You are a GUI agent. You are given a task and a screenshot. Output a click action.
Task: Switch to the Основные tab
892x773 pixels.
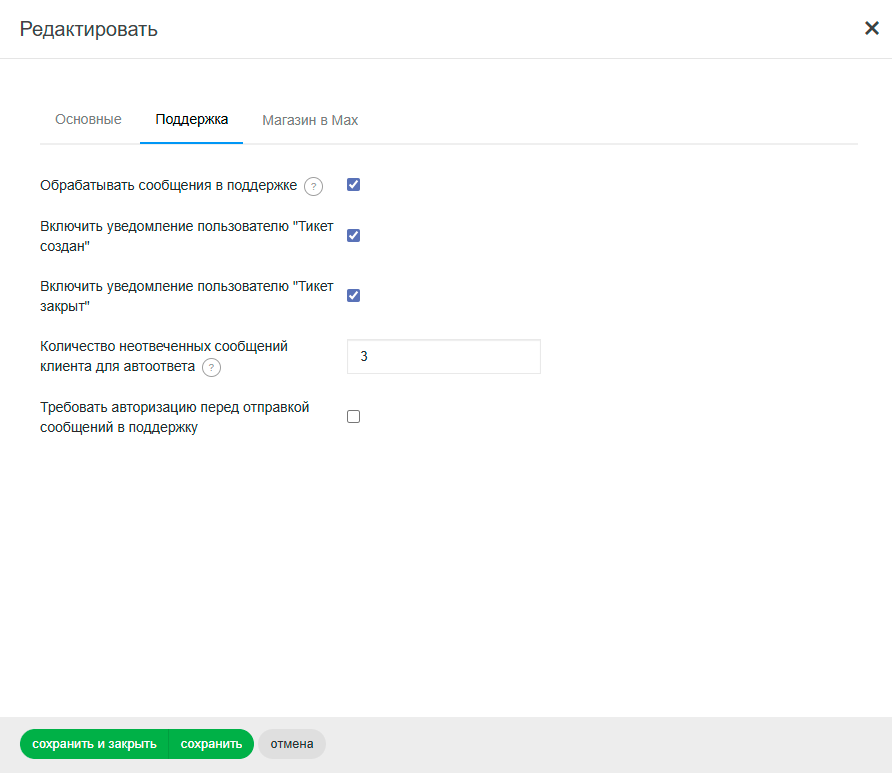click(88, 120)
